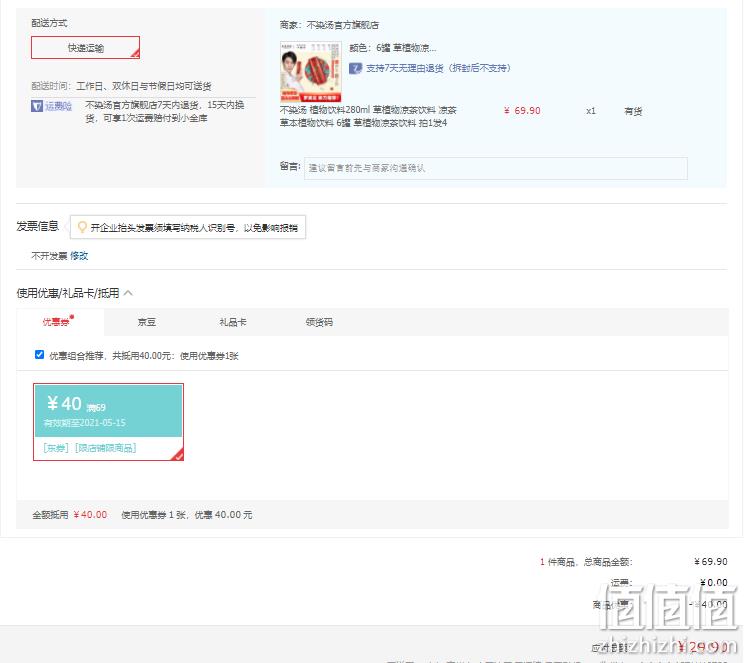Open the product thumbnail image
The height and width of the screenshot is (663, 747).
click(311, 71)
